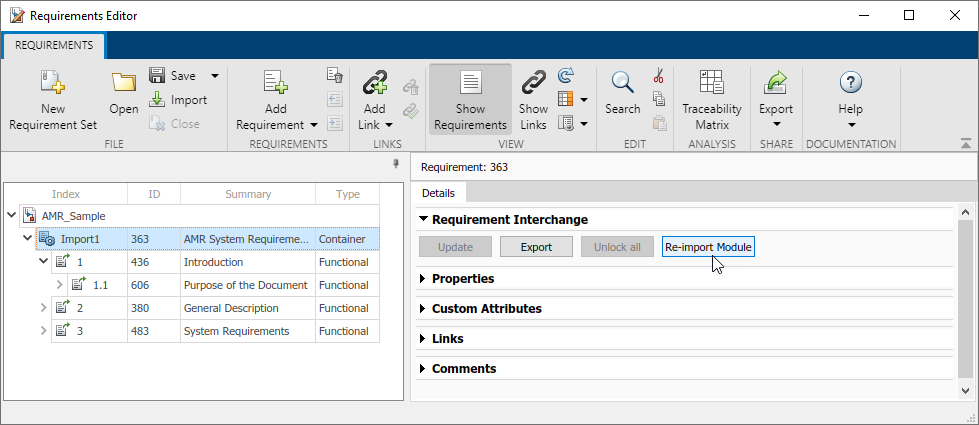Expand the Custom Attributes section
This screenshot has width=979, height=425.
424,309
